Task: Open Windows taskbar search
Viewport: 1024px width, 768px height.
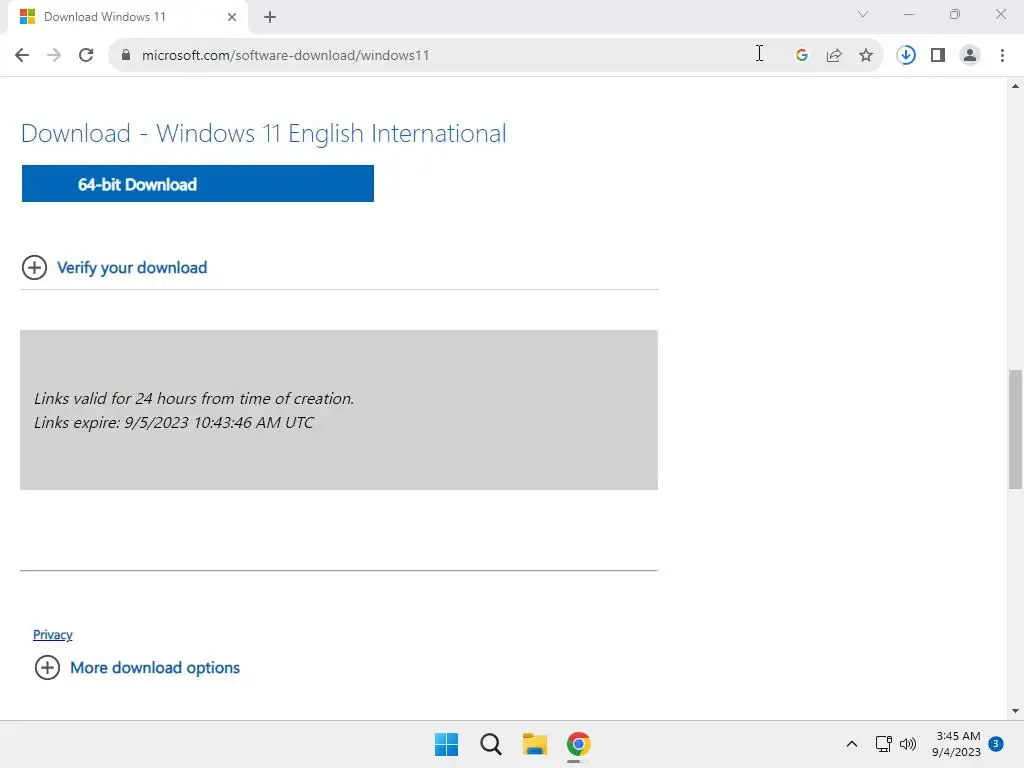Action: point(490,744)
